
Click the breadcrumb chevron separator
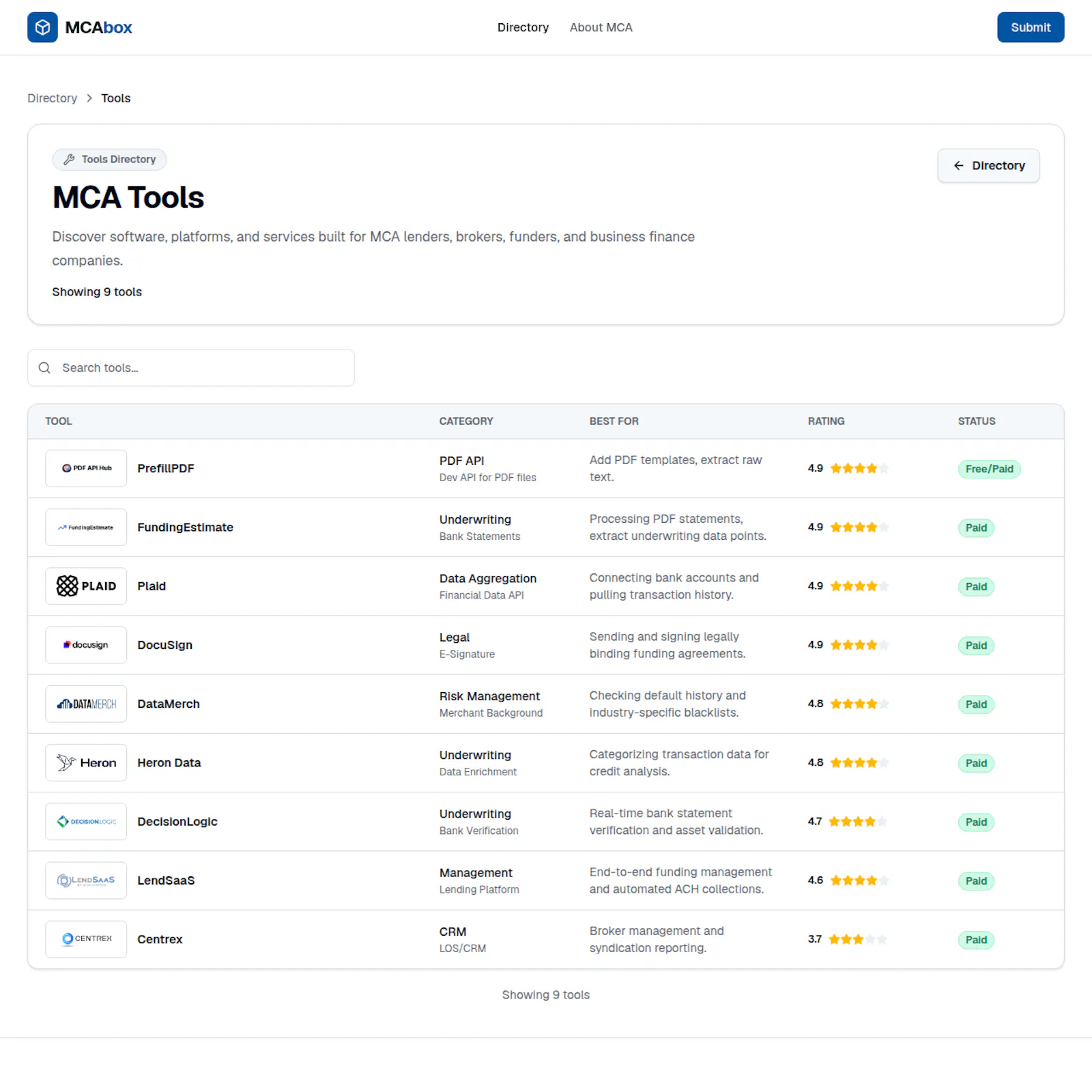click(x=89, y=98)
